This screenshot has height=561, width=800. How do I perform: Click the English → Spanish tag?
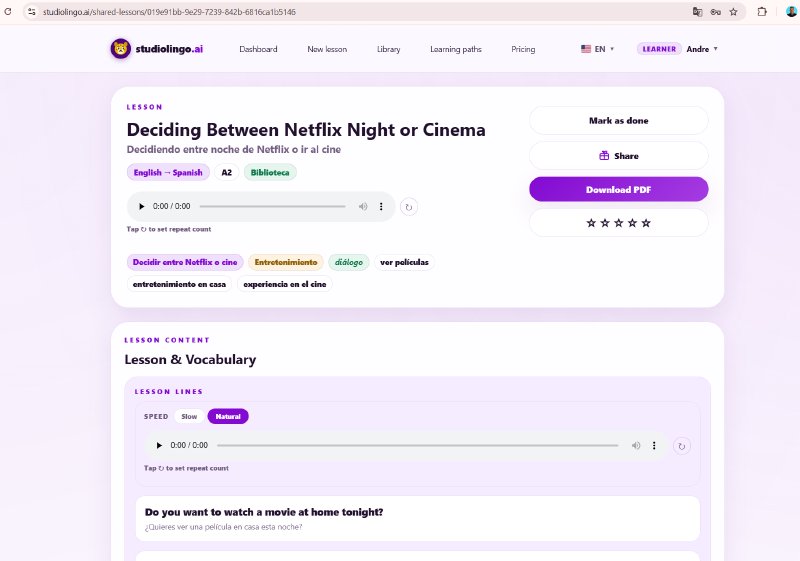pyautogui.click(x=168, y=172)
